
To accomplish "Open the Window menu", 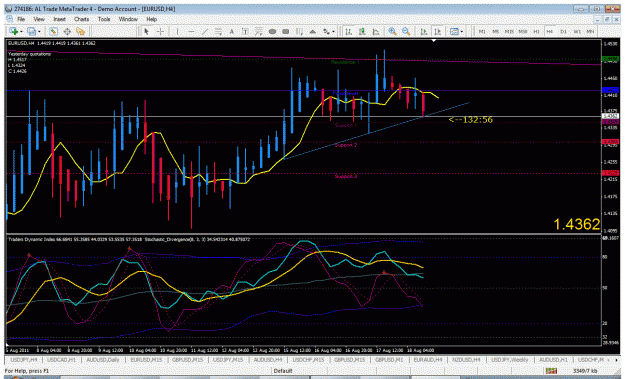I will point(128,19).
